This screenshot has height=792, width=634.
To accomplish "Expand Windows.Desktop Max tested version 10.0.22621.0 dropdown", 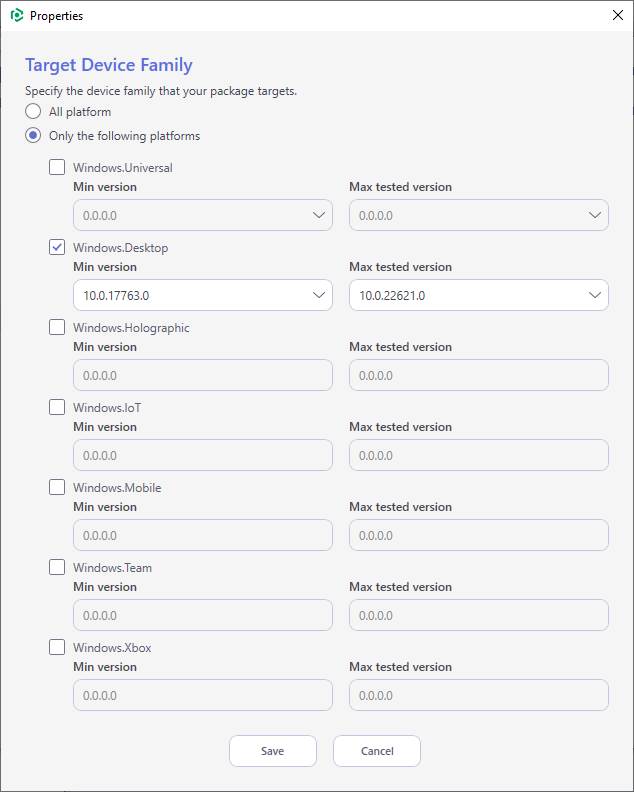I will pos(478,295).
